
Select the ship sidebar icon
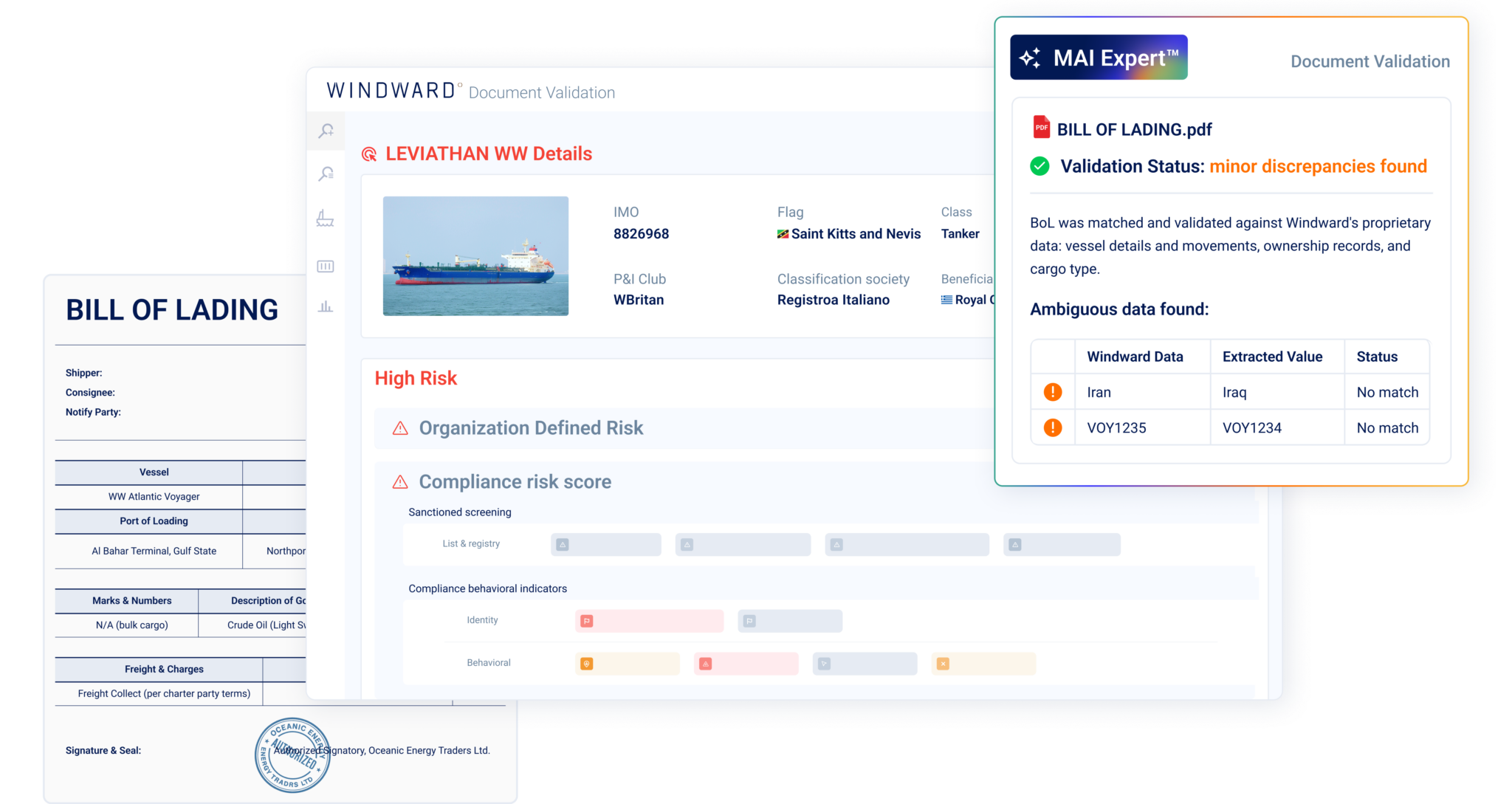(326, 219)
